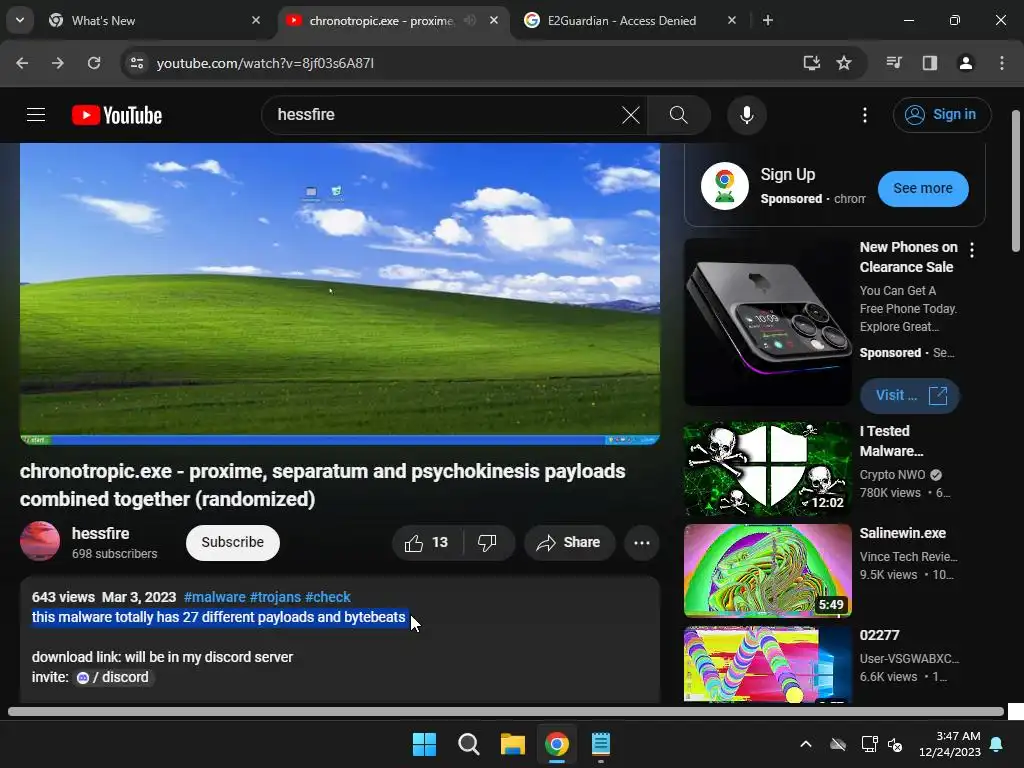The width and height of the screenshot is (1024, 768).
Task: Close the What's New tab
Action: (256, 20)
